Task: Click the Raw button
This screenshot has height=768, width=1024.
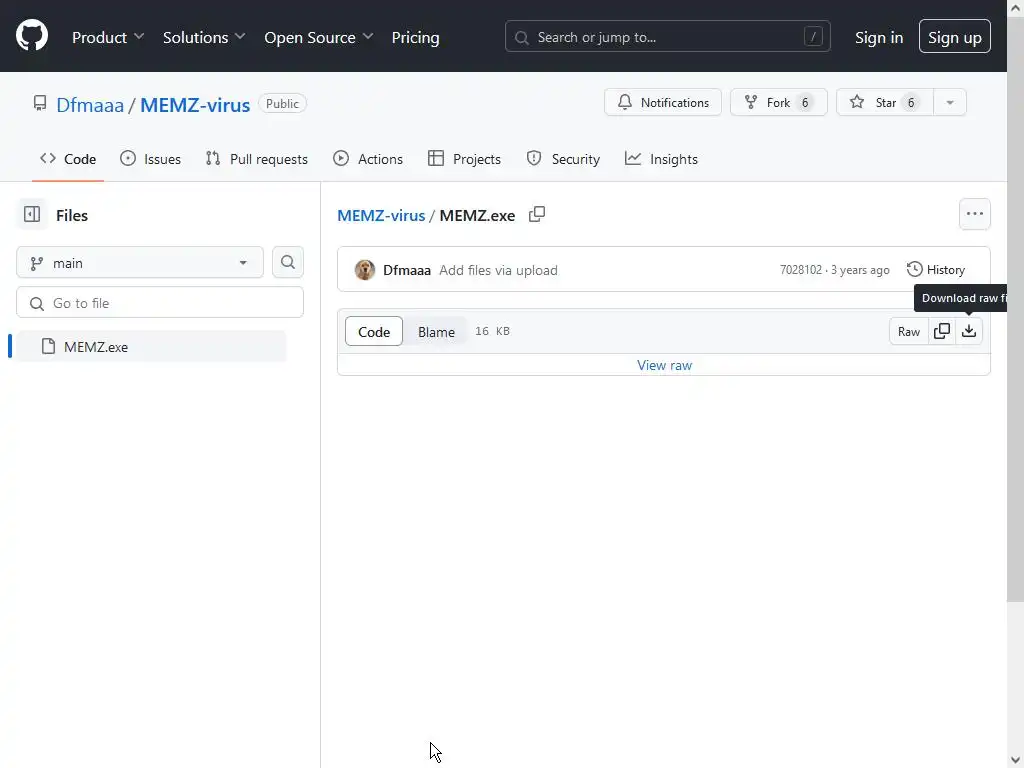Action: click(x=908, y=332)
